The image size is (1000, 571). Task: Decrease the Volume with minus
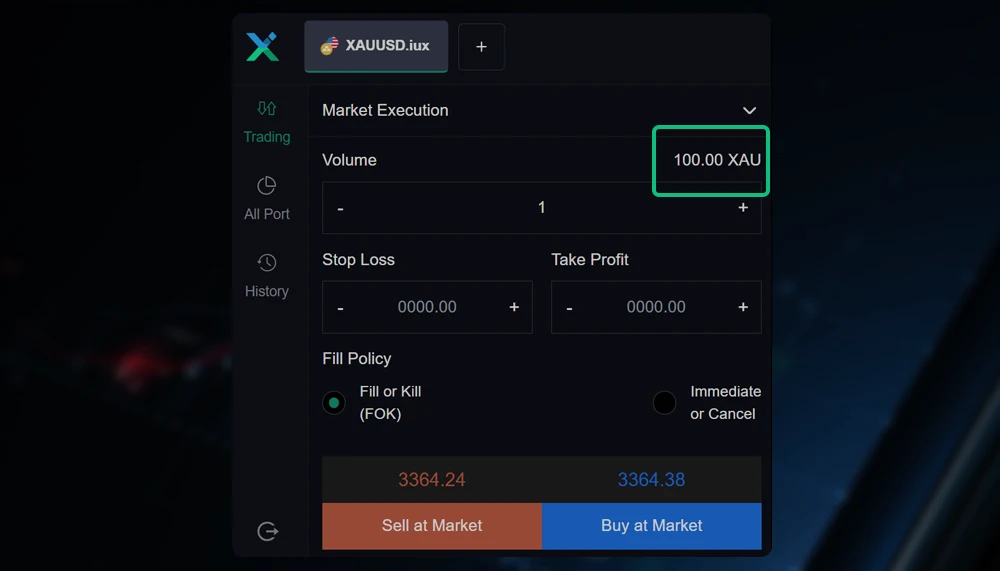(341, 208)
